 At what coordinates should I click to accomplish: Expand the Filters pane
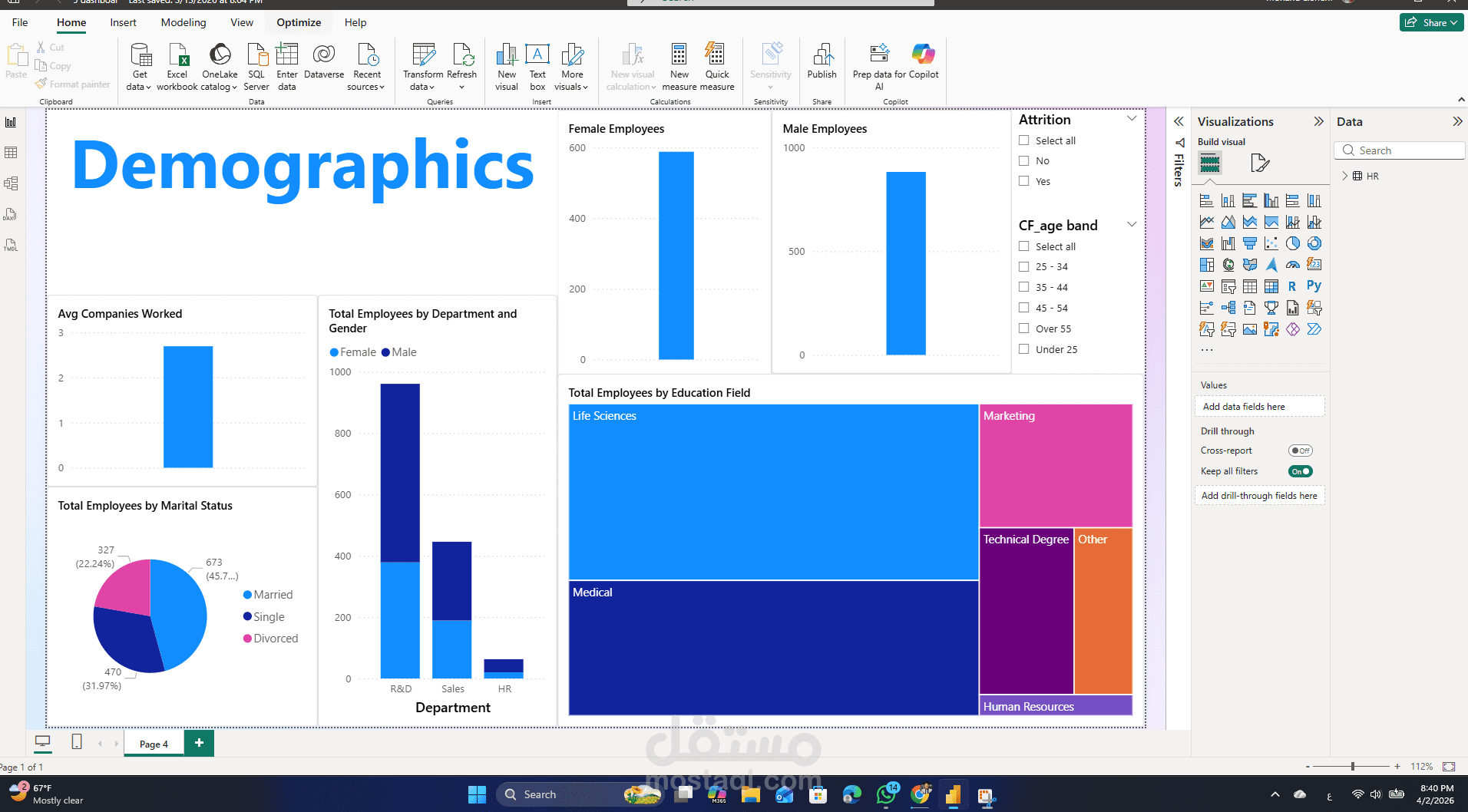pyautogui.click(x=1179, y=121)
